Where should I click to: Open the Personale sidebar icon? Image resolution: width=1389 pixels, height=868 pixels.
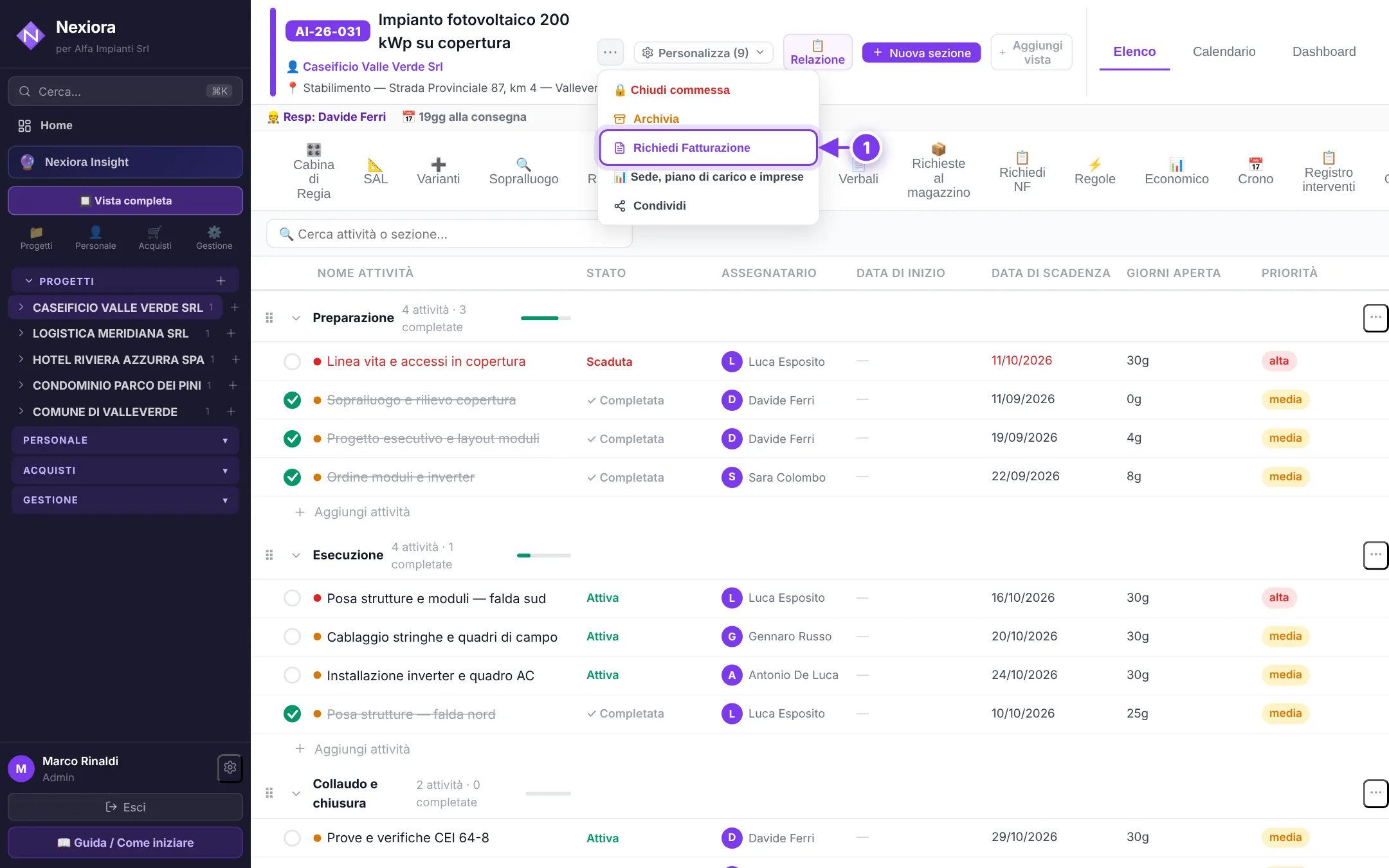point(95,238)
